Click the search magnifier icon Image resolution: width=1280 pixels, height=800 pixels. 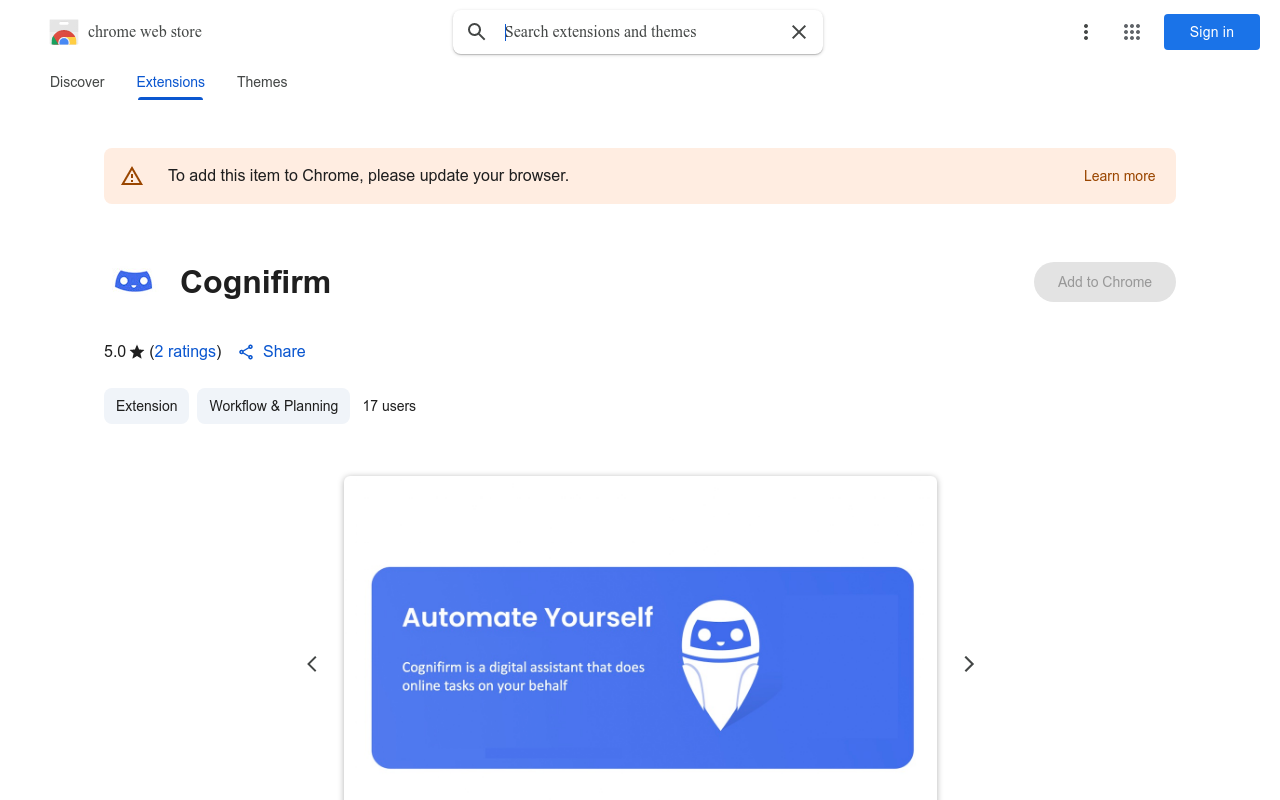coord(477,32)
